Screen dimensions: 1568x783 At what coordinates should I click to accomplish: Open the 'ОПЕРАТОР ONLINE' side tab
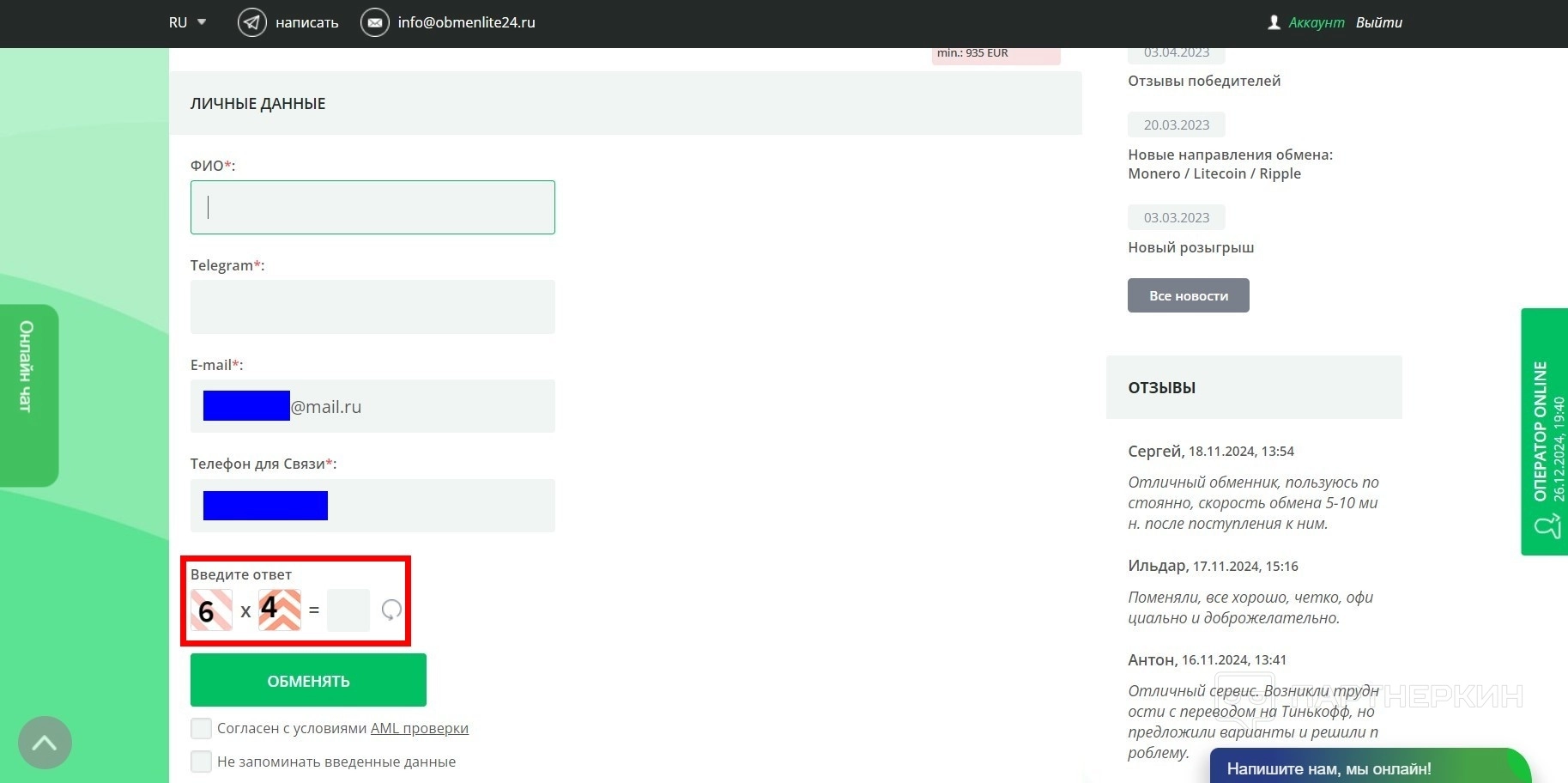pos(1545,432)
